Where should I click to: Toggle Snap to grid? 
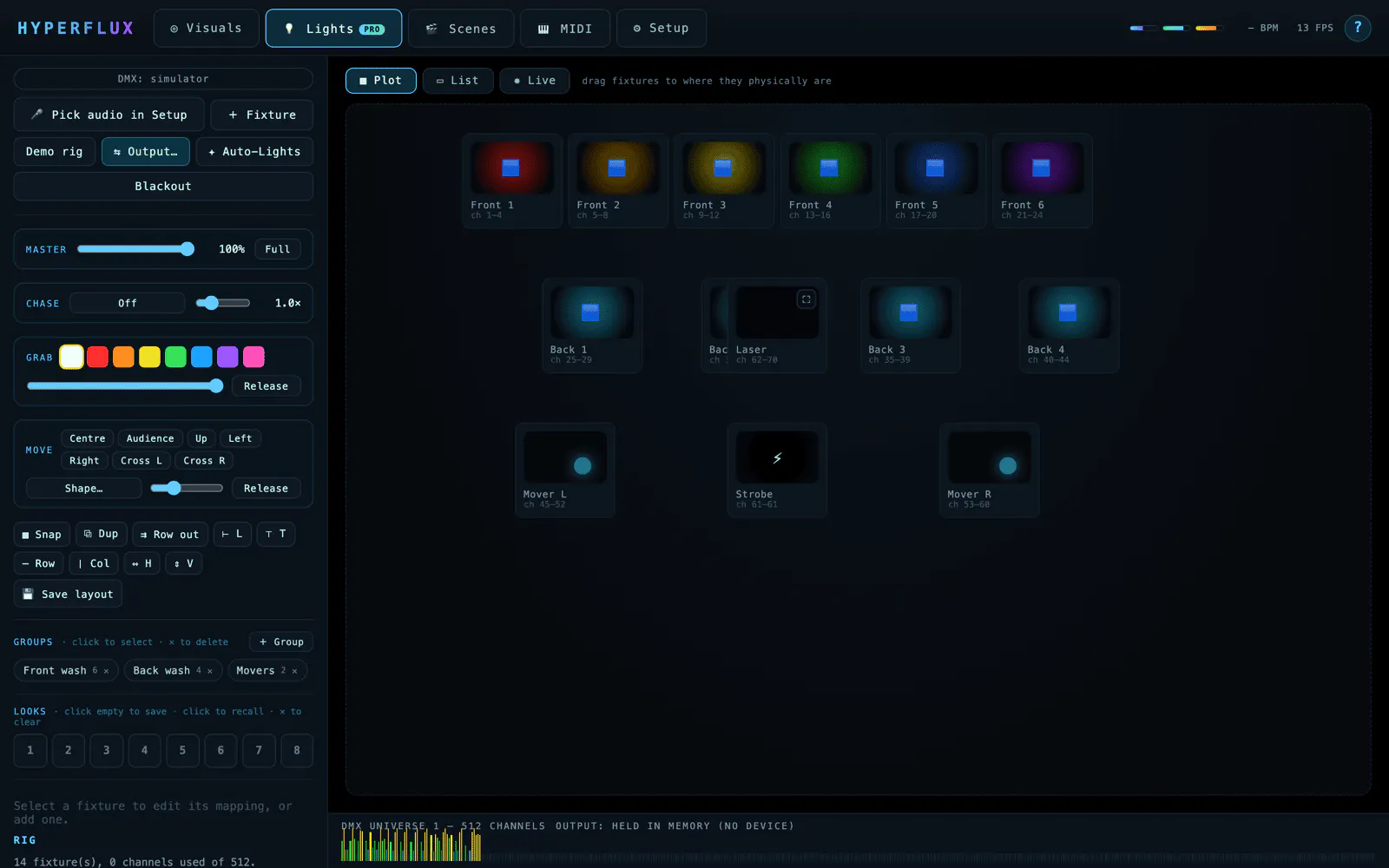(42, 535)
